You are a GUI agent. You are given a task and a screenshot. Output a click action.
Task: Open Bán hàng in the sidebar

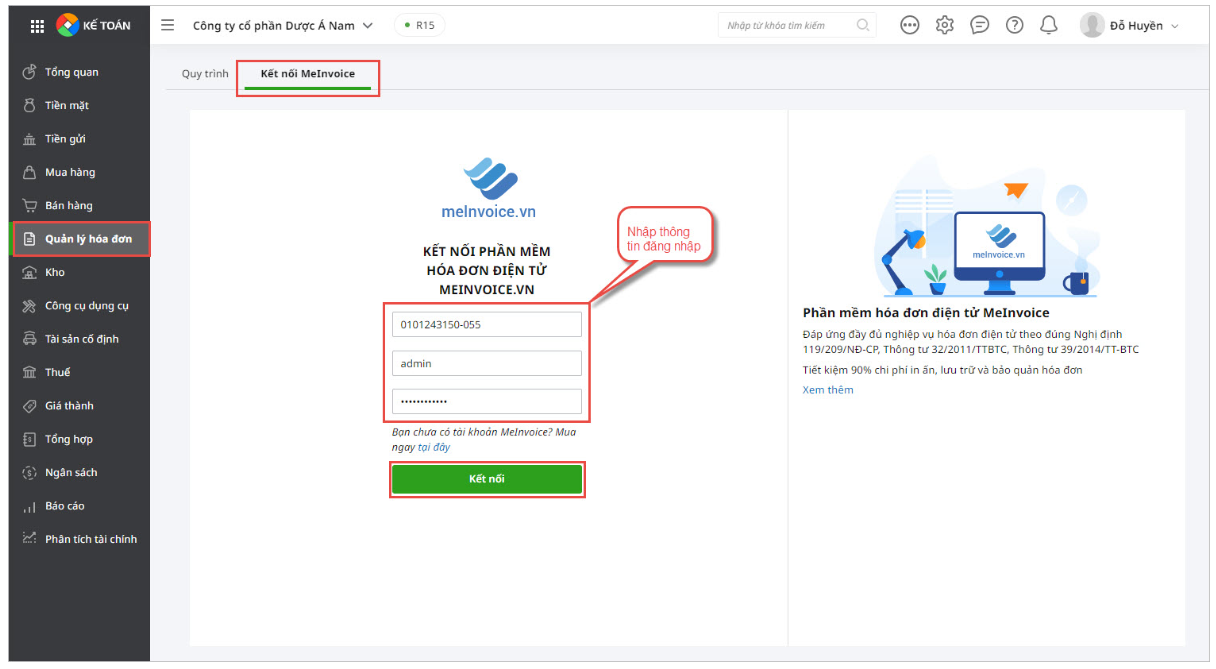[x=79, y=205]
